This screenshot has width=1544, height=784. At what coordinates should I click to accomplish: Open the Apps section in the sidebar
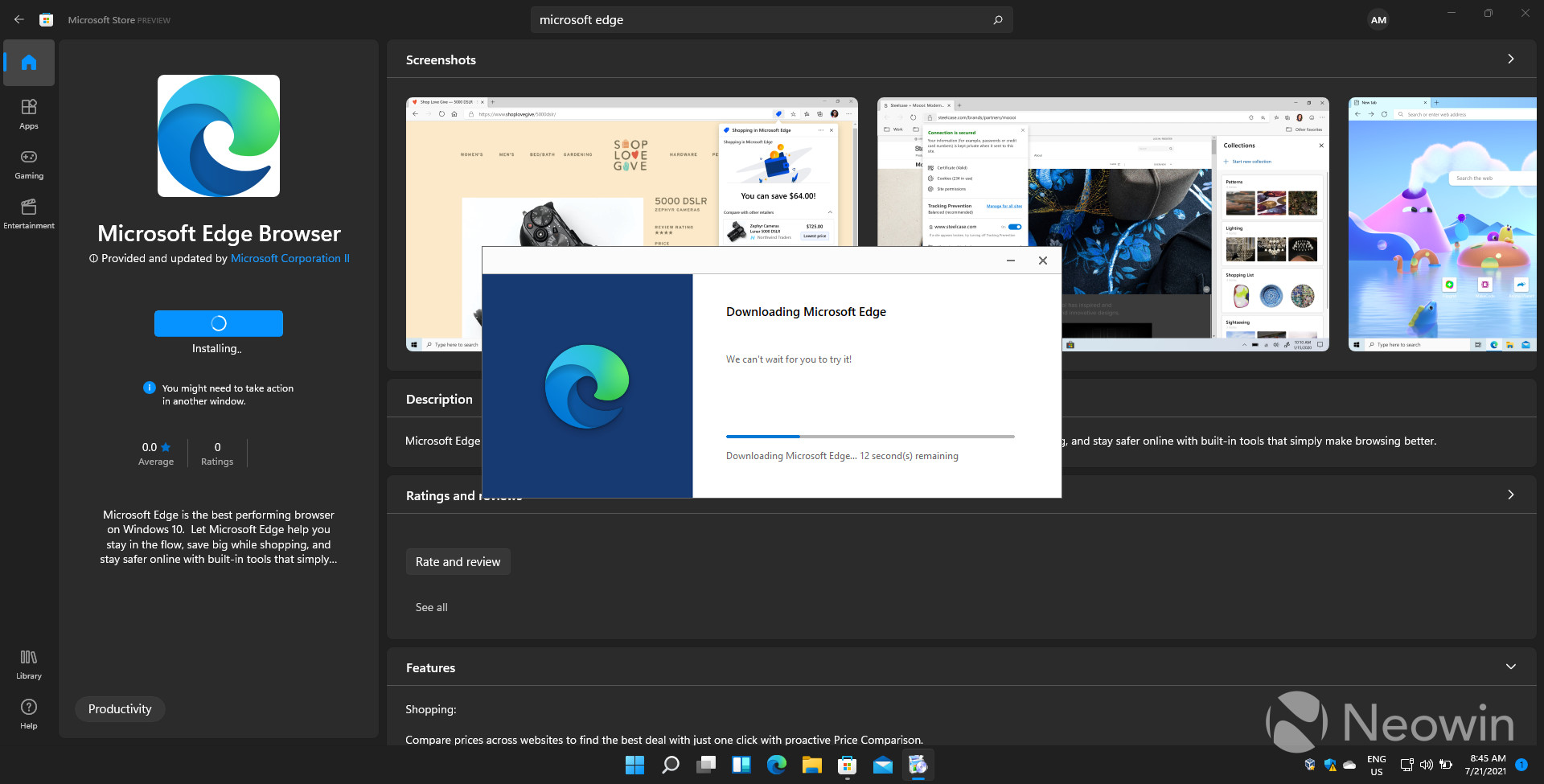click(28, 113)
